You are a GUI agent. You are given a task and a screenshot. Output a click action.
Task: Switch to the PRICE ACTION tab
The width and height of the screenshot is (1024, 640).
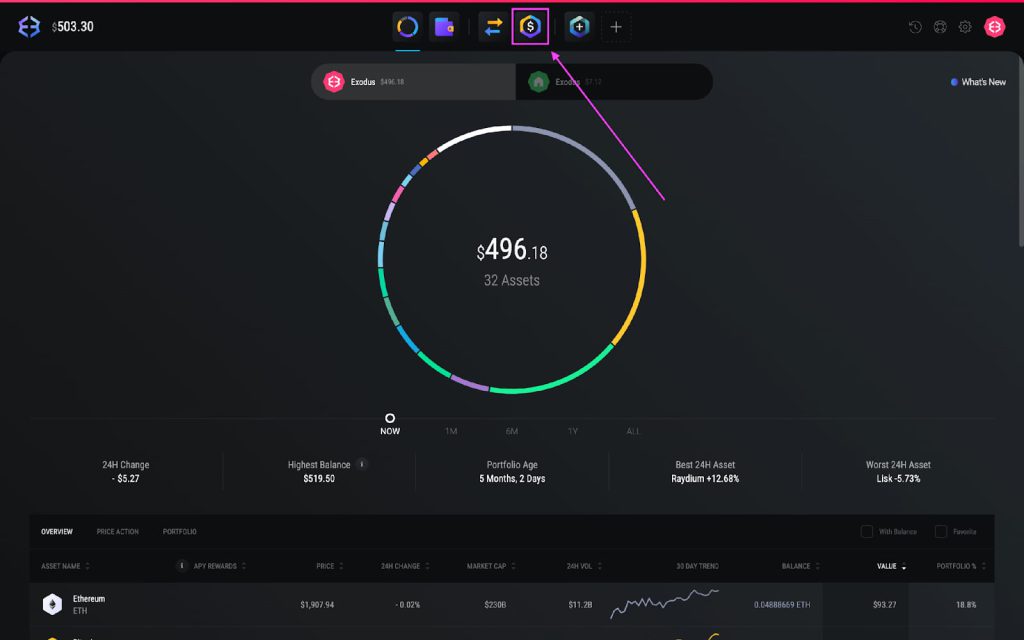tap(118, 532)
